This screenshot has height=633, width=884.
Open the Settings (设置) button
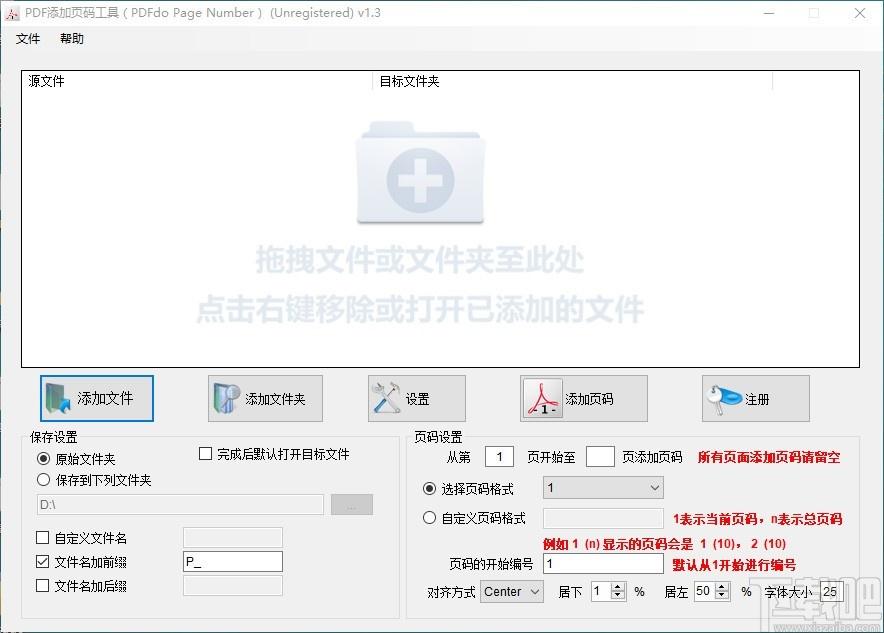point(417,399)
